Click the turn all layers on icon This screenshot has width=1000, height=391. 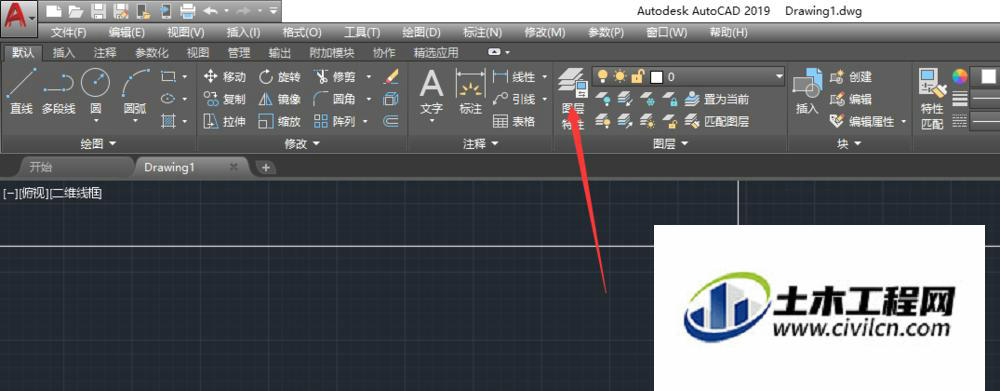603,121
